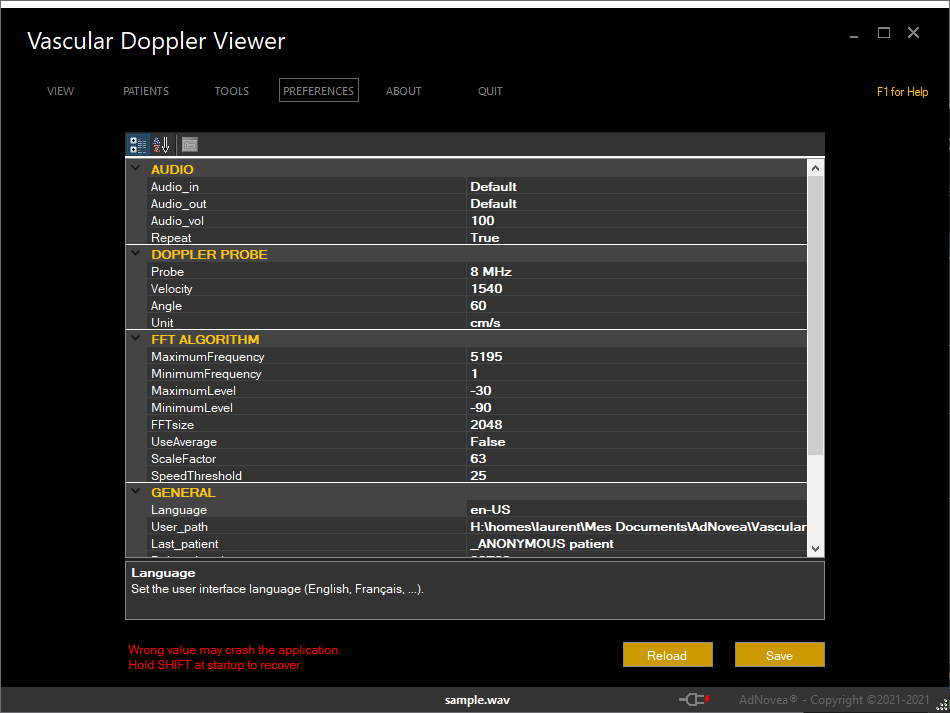The height and width of the screenshot is (713, 950).
Task: Edit the Audio_out Default value
Action: [x=637, y=204]
